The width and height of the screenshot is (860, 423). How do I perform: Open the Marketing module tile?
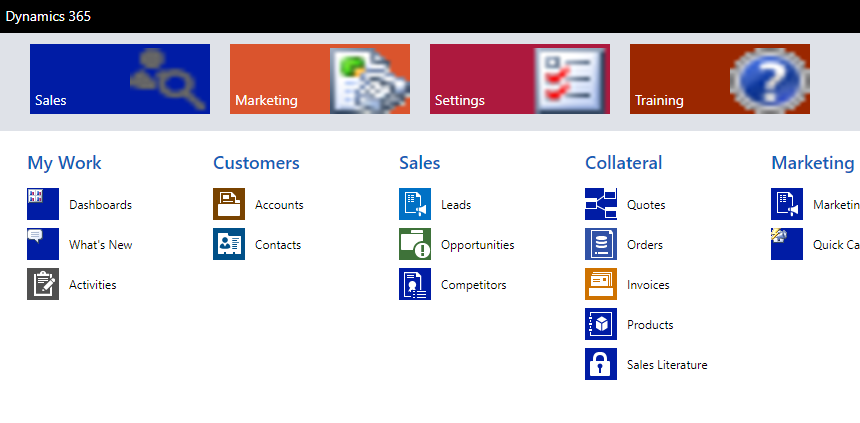[x=320, y=79]
